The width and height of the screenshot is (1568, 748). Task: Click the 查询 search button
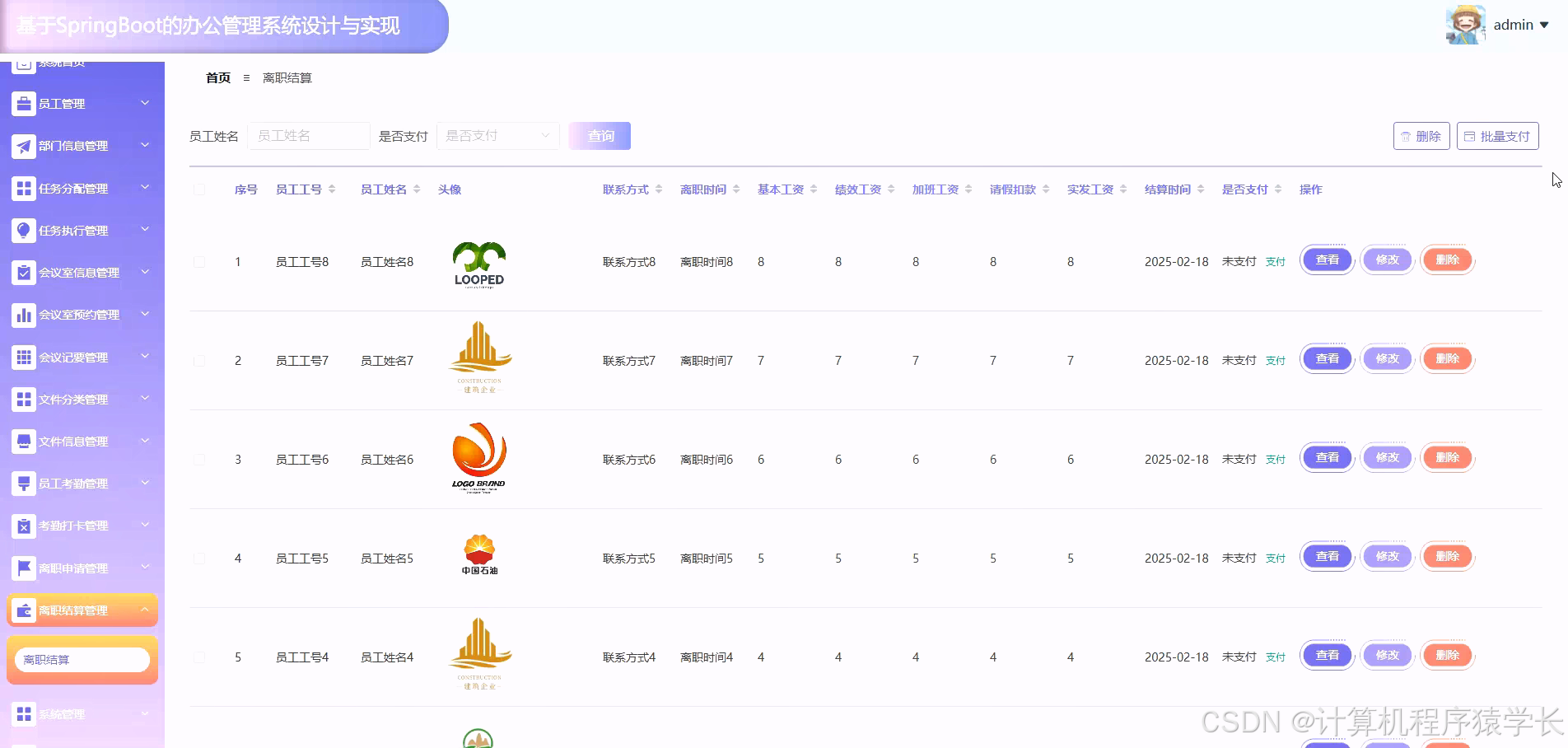pos(599,135)
